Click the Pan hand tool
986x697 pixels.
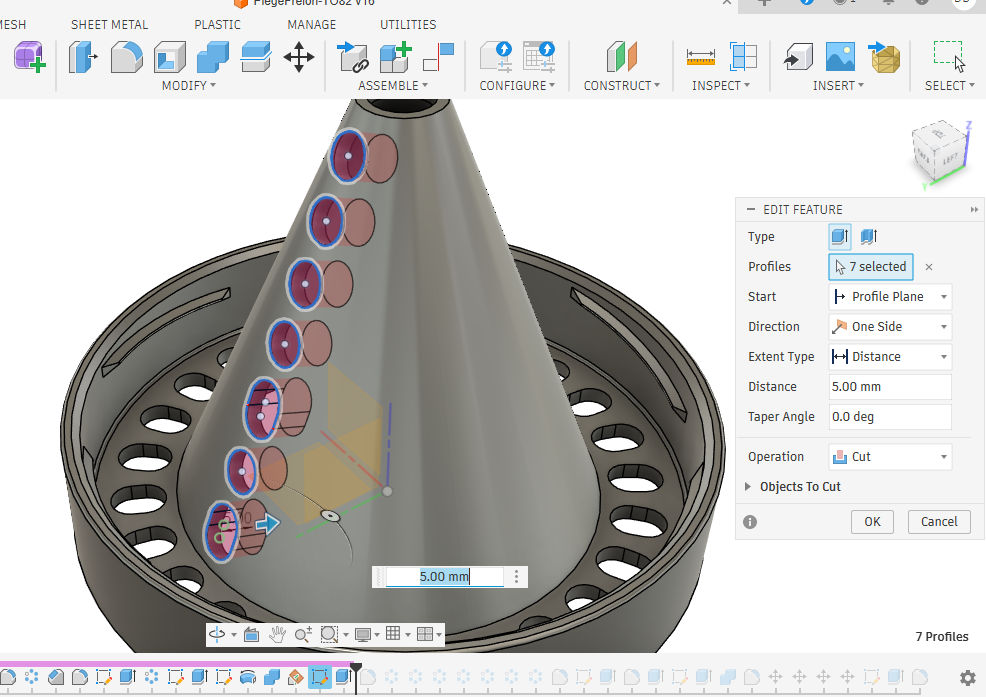tap(278, 634)
